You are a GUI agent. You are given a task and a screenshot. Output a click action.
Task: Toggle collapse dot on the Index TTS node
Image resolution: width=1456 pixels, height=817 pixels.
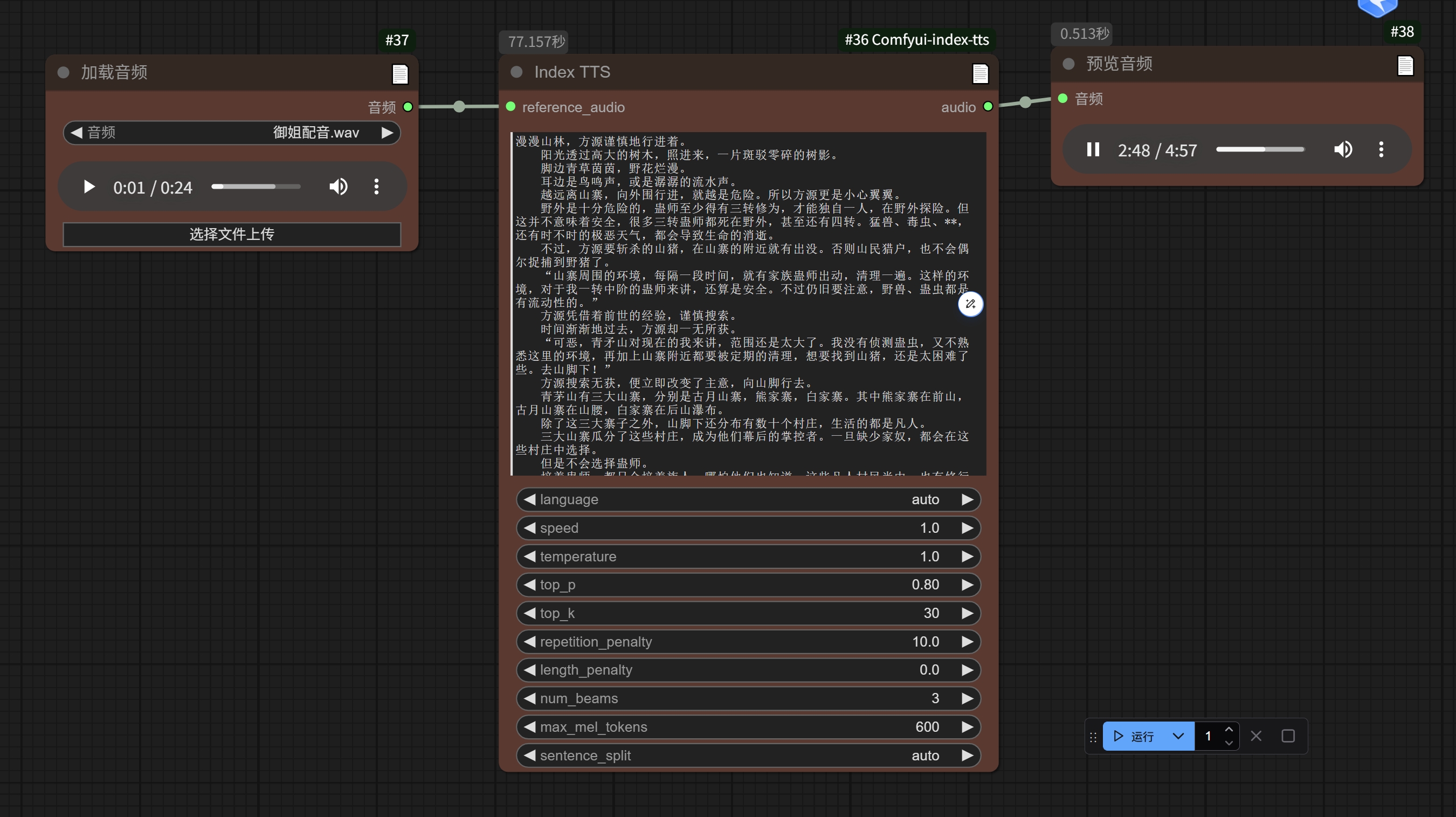tap(516, 72)
